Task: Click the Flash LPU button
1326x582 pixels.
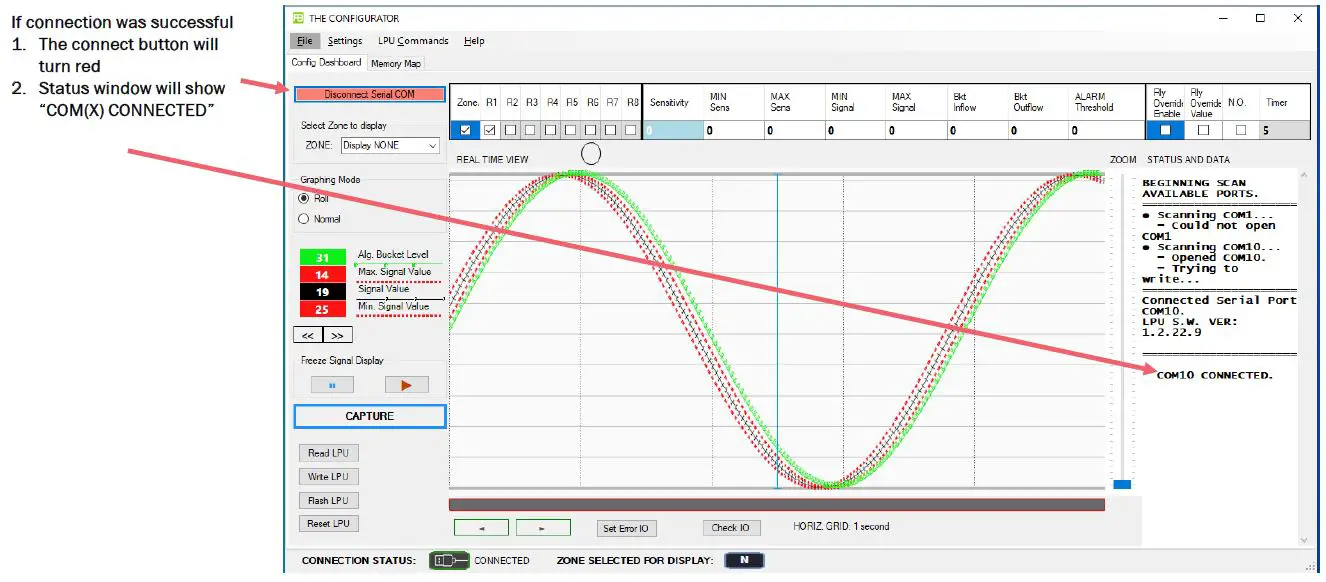Action: [x=328, y=500]
